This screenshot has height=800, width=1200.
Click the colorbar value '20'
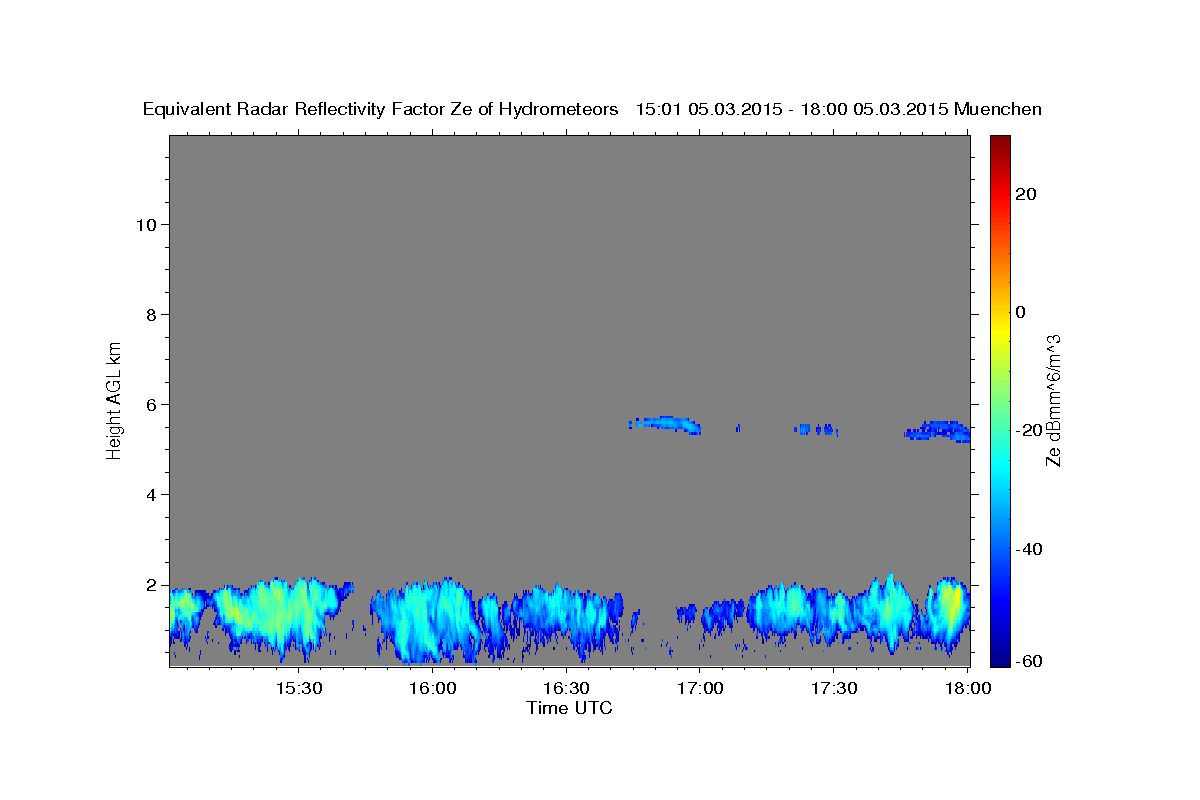pyautogui.click(x=1026, y=194)
